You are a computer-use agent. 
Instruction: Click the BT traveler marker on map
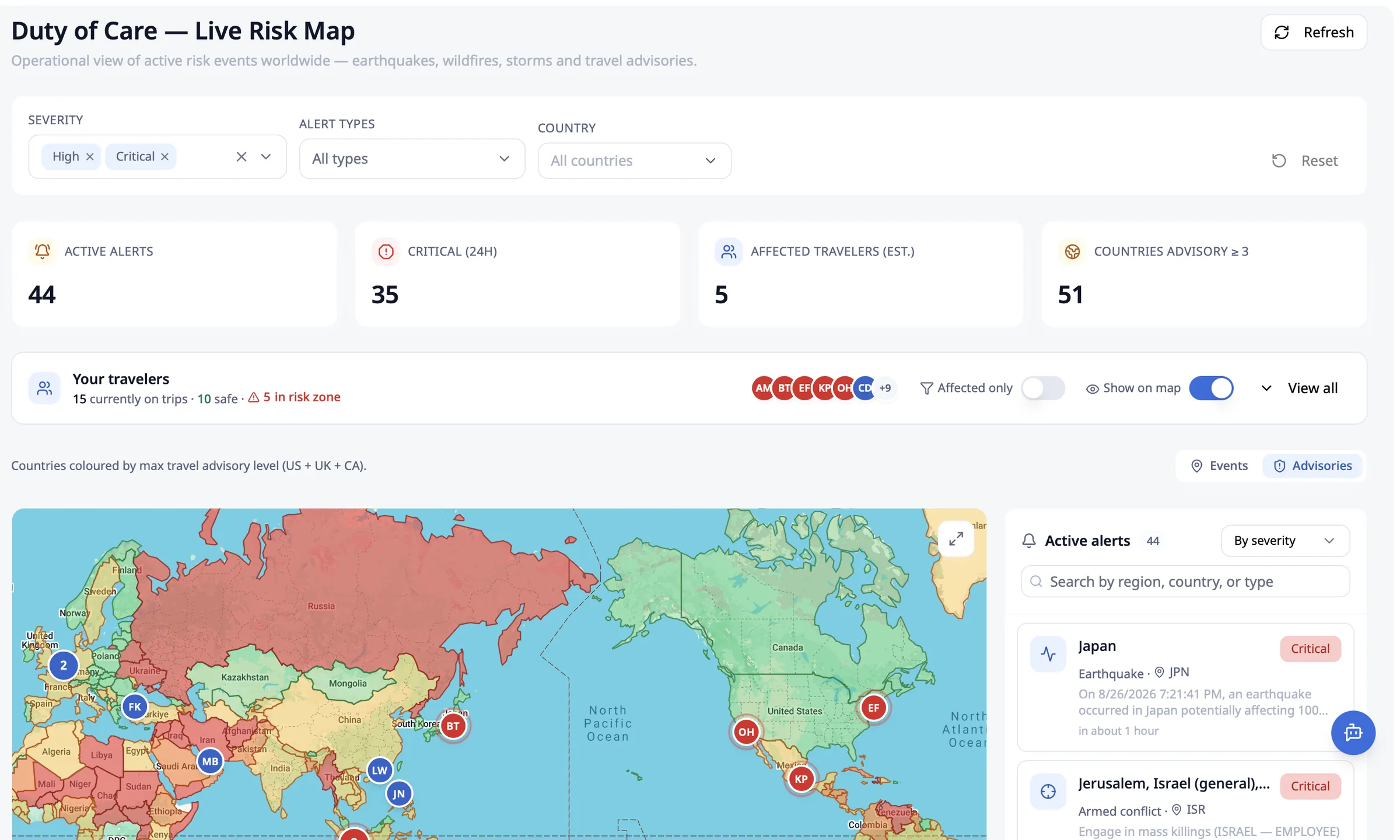point(453,726)
